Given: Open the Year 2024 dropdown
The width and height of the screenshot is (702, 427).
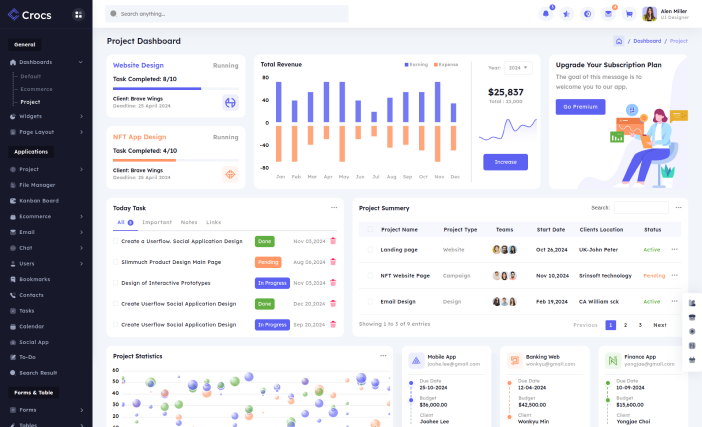Looking at the screenshot, I should tap(518, 68).
